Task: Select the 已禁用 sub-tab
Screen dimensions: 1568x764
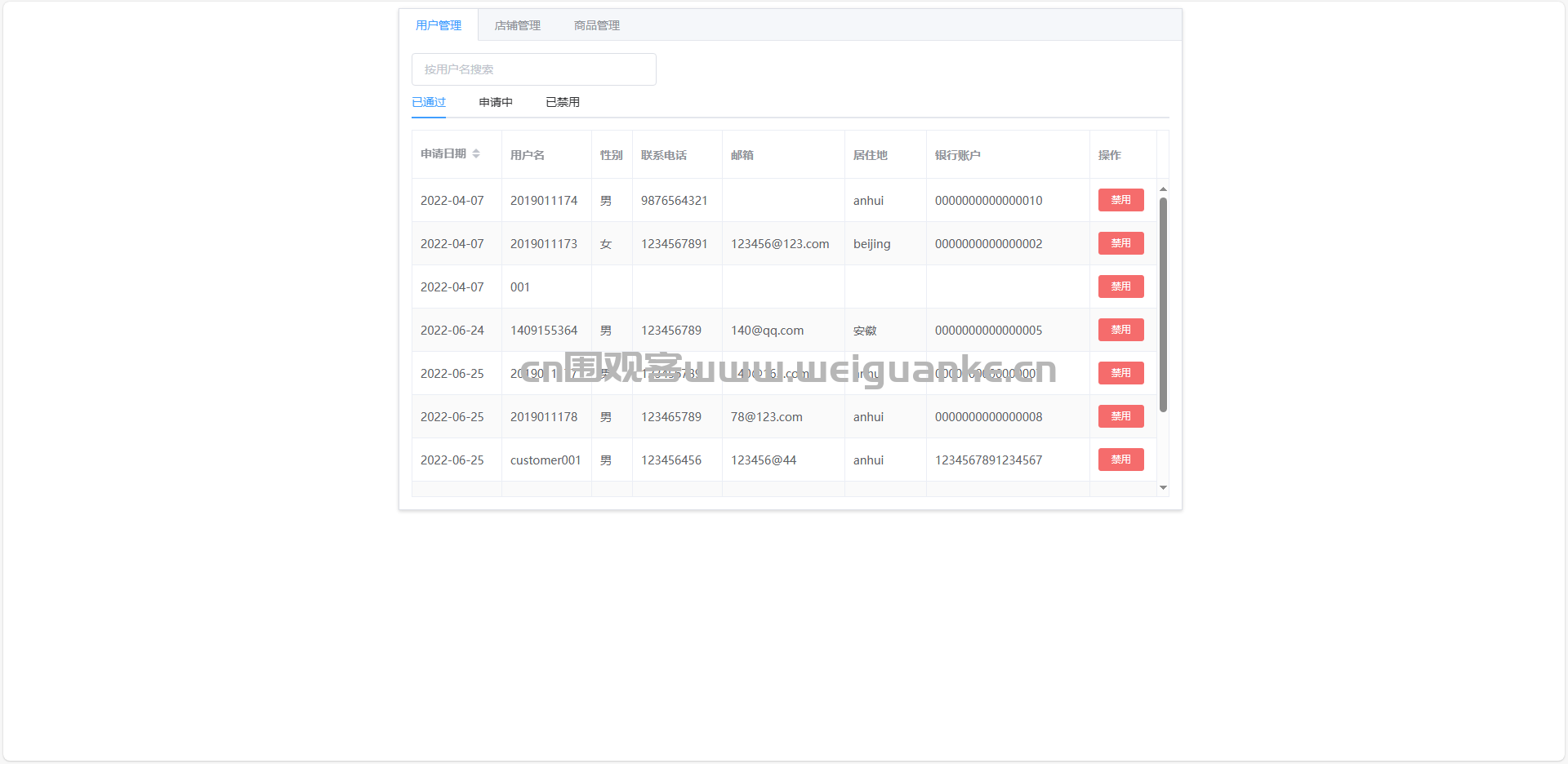Action: pos(563,102)
